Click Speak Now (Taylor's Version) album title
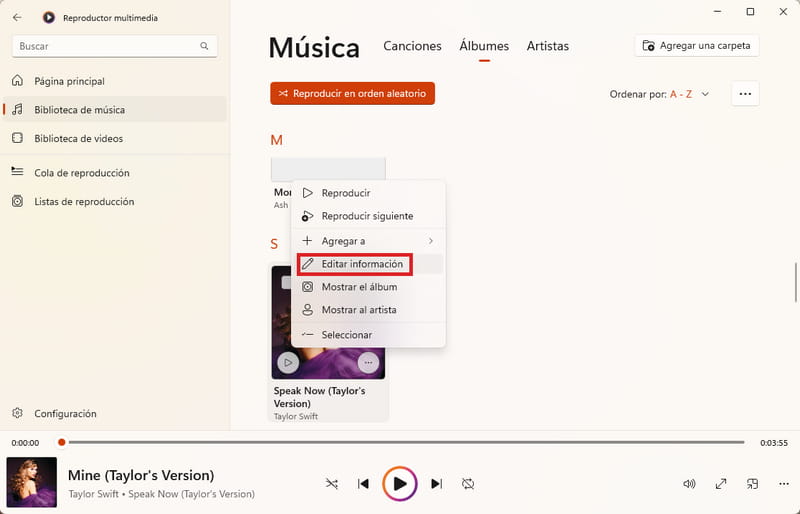800x514 pixels. [x=319, y=397]
